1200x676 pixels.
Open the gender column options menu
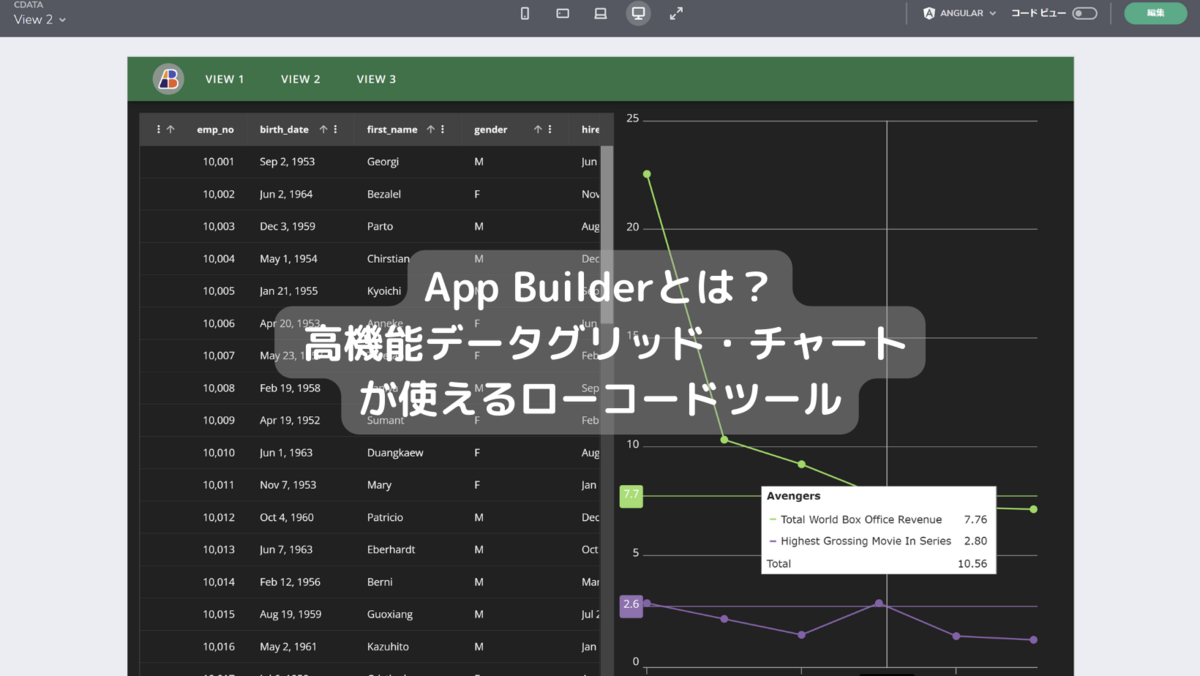pyautogui.click(x=550, y=129)
